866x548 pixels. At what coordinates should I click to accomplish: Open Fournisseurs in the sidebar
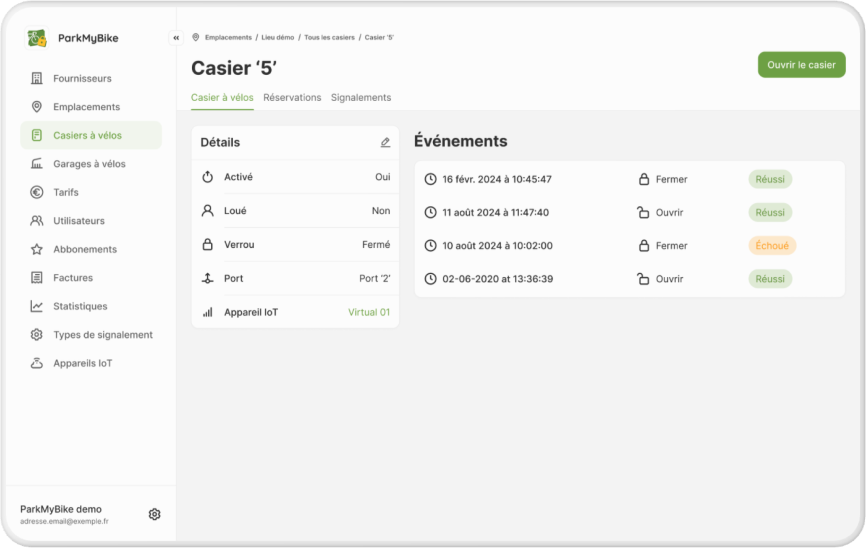82,78
